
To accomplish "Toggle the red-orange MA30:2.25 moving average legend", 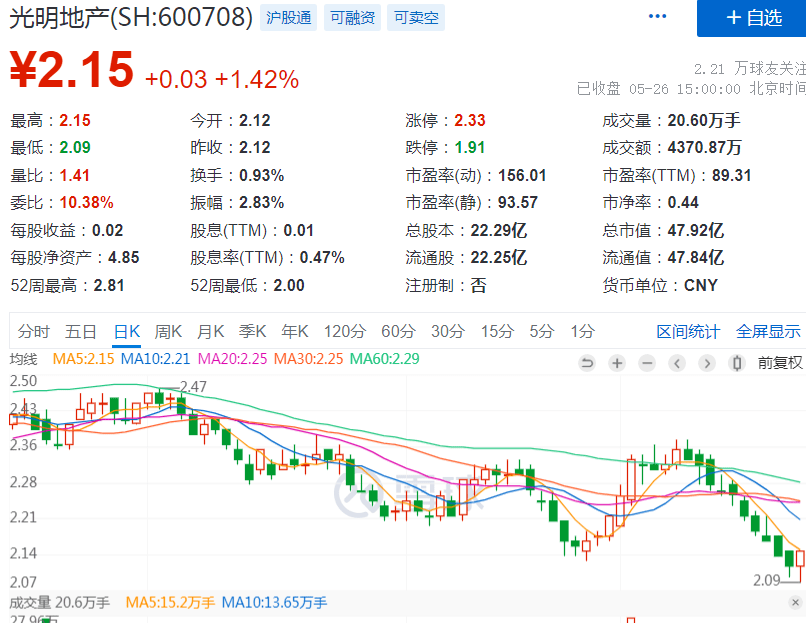I will (x=308, y=359).
